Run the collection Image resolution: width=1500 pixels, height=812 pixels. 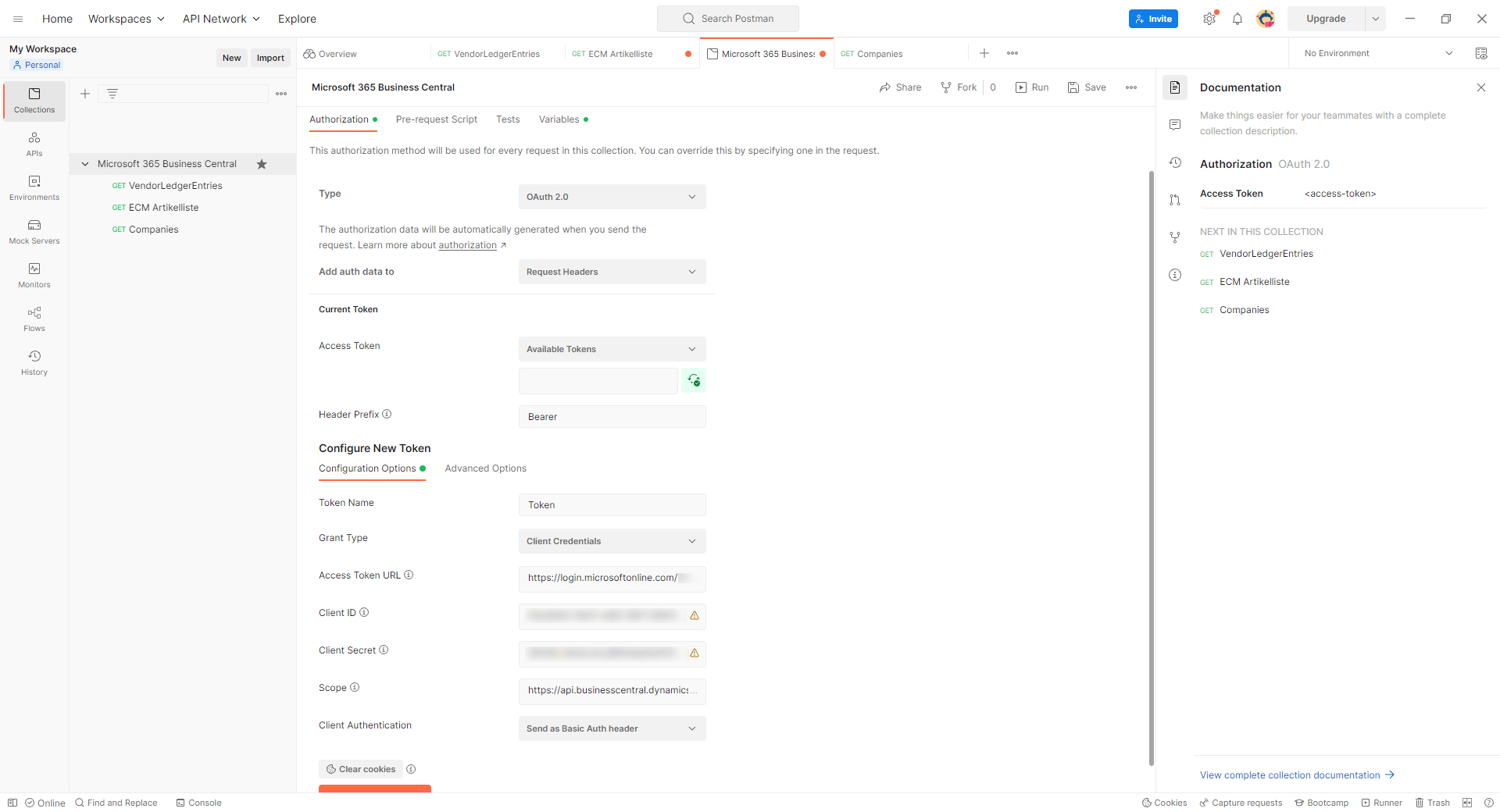point(1032,87)
